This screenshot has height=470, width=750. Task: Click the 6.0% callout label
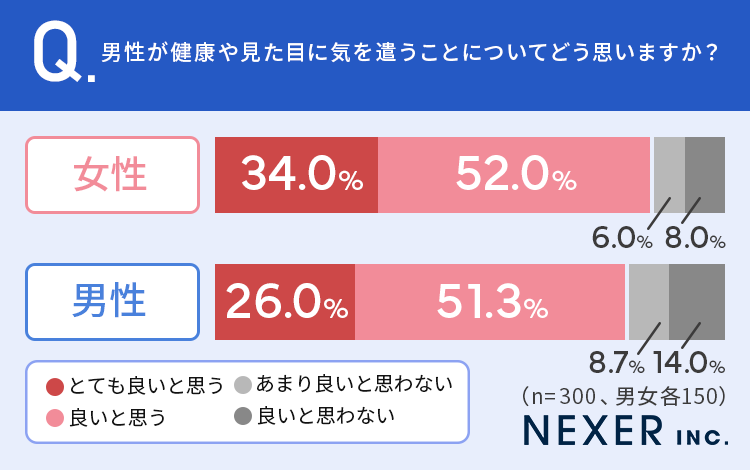(622, 239)
